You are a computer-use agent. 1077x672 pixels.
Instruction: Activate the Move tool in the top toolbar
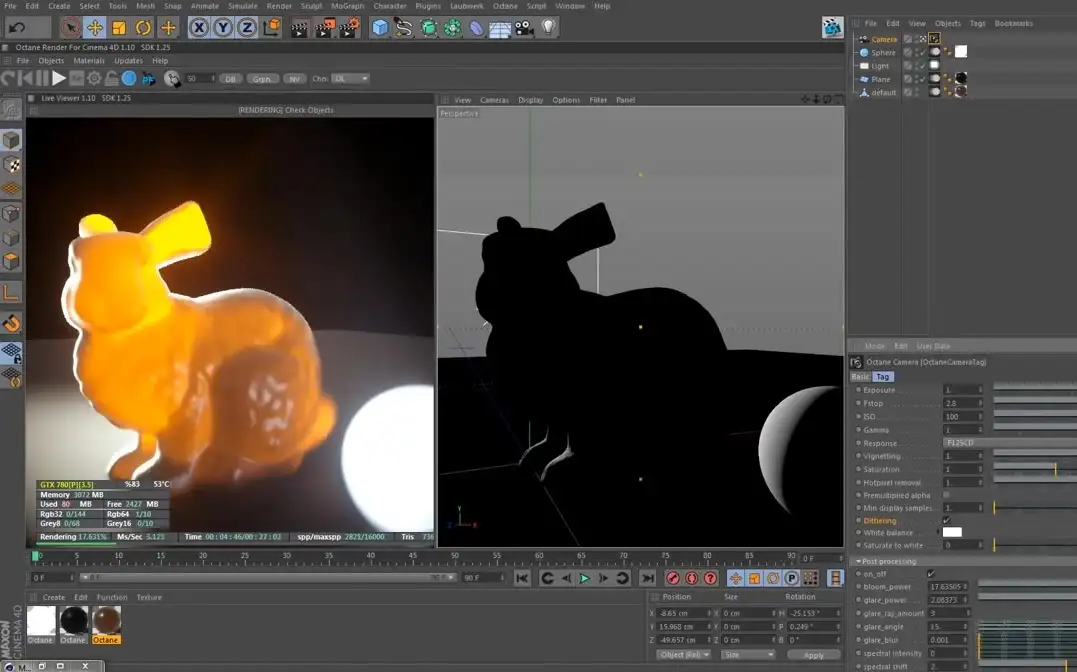coord(94,27)
